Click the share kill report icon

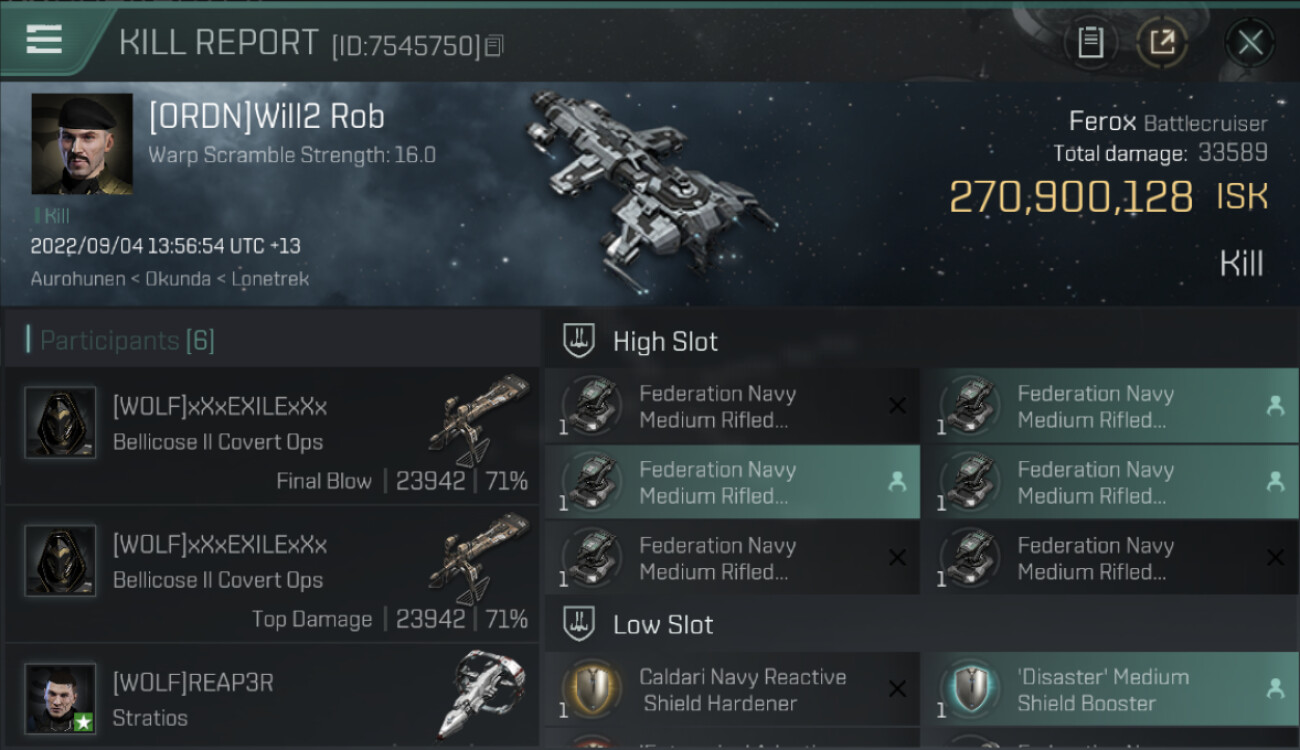point(1161,43)
